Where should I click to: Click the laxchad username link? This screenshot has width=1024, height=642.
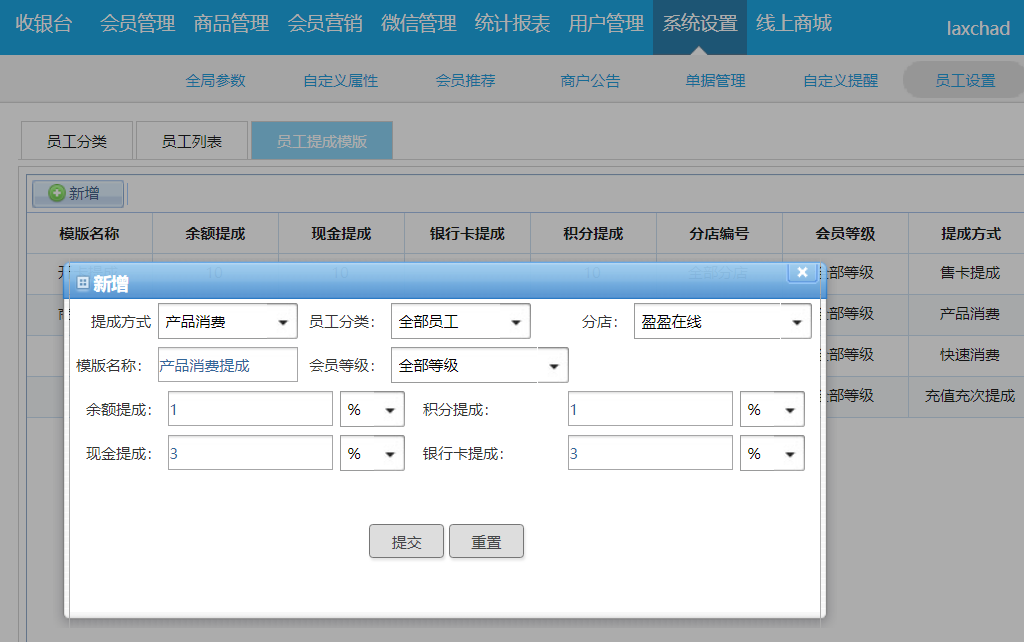click(978, 28)
